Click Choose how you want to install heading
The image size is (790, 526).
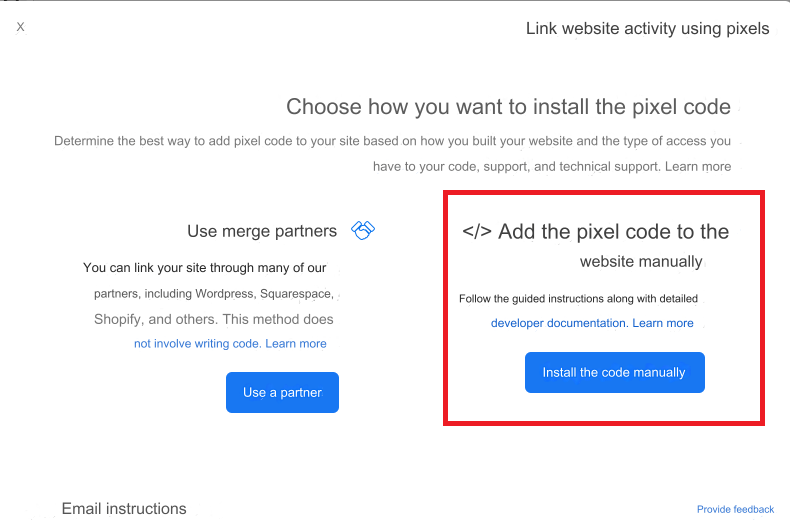pos(508,107)
